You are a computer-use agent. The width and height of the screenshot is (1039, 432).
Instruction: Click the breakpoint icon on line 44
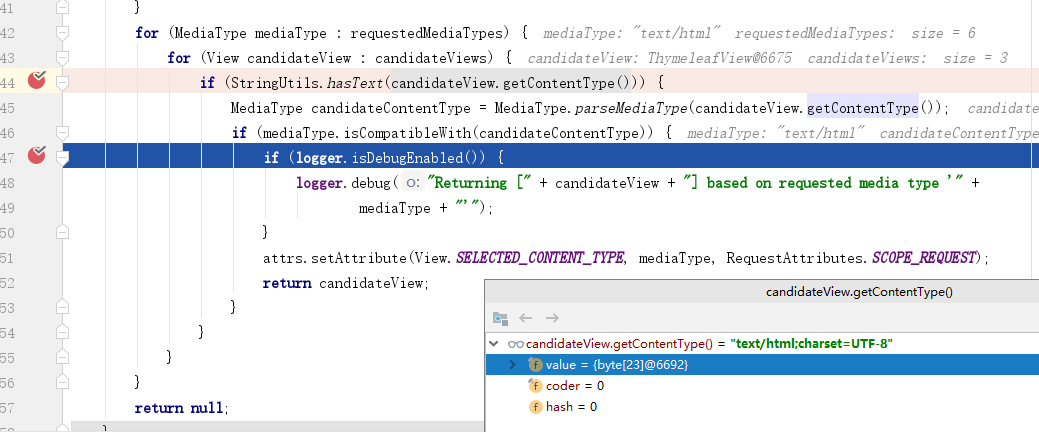(37, 81)
